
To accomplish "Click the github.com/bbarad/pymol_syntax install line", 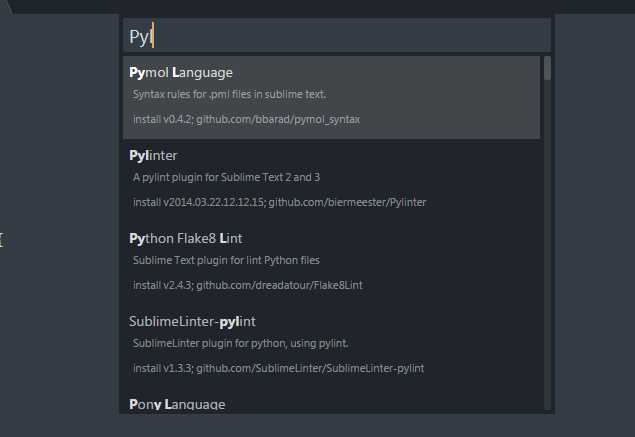I will 246,119.
